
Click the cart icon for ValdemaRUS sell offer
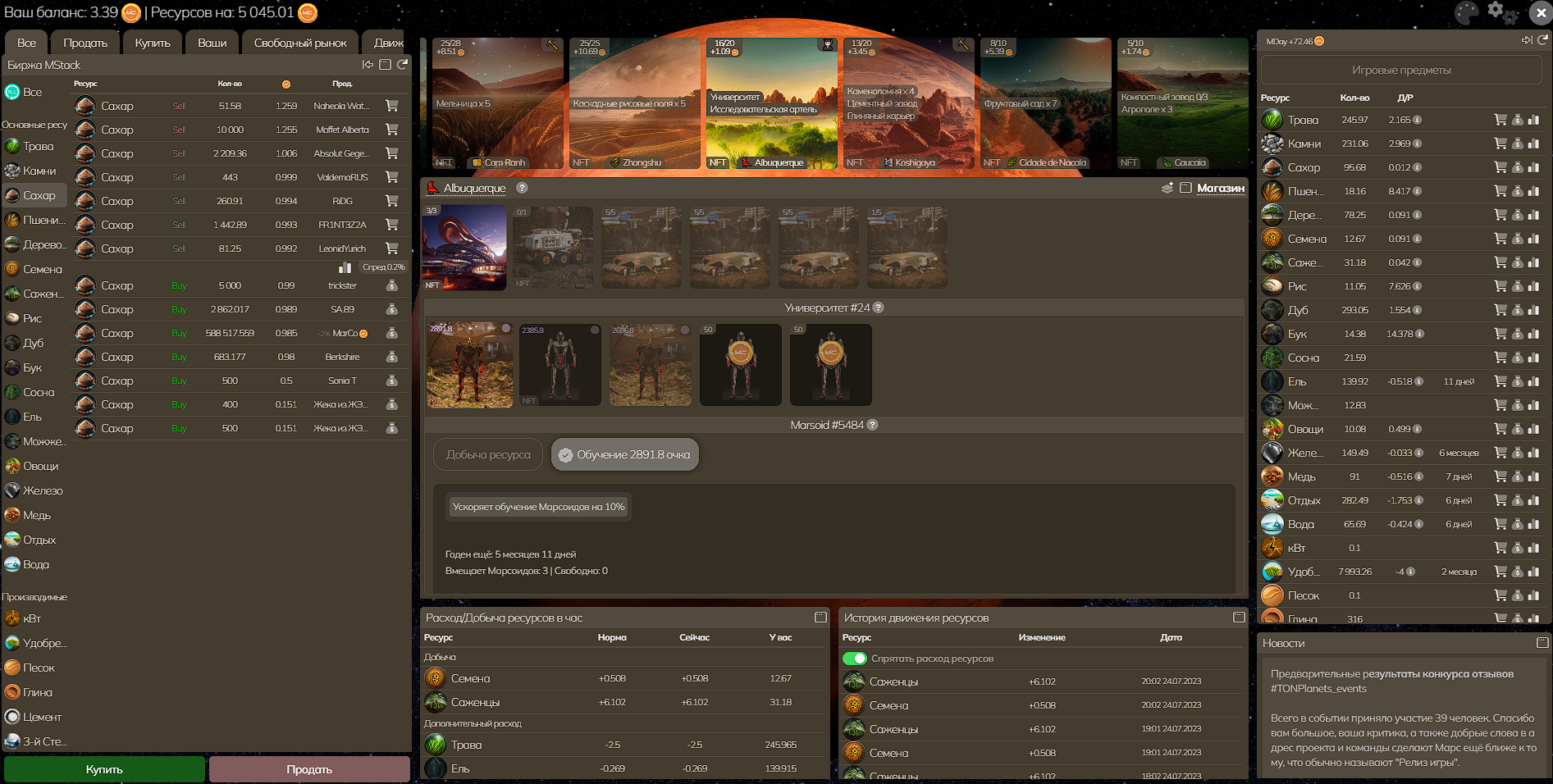click(392, 177)
